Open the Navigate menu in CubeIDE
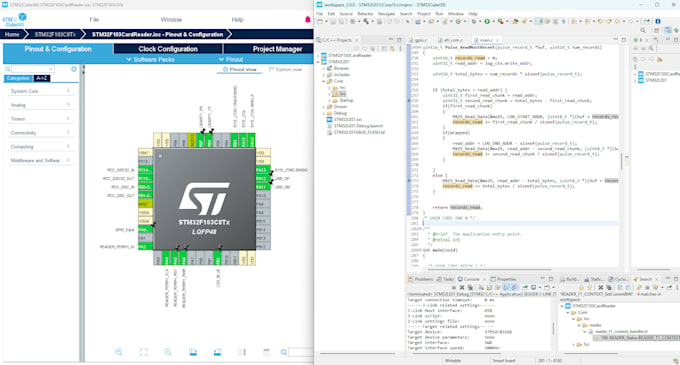The width and height of the screenshot is (680, 365). click(x=386, y=14)
